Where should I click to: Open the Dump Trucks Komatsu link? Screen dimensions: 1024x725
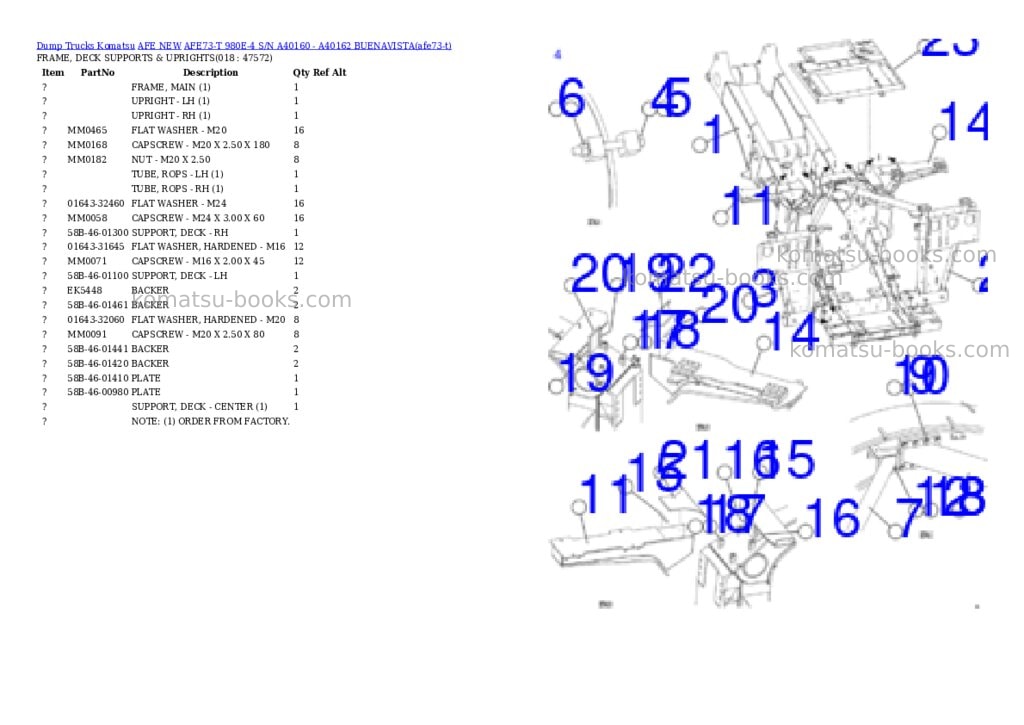tap(86, 46)
